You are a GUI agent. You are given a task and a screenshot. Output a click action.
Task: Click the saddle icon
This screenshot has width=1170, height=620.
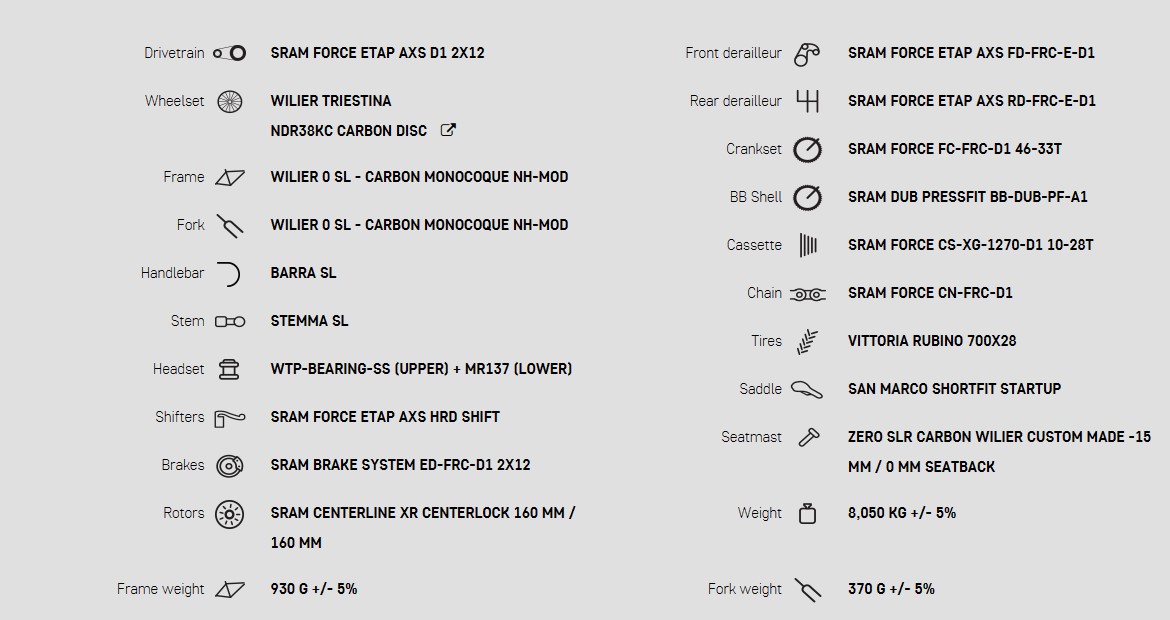[807, 389]
